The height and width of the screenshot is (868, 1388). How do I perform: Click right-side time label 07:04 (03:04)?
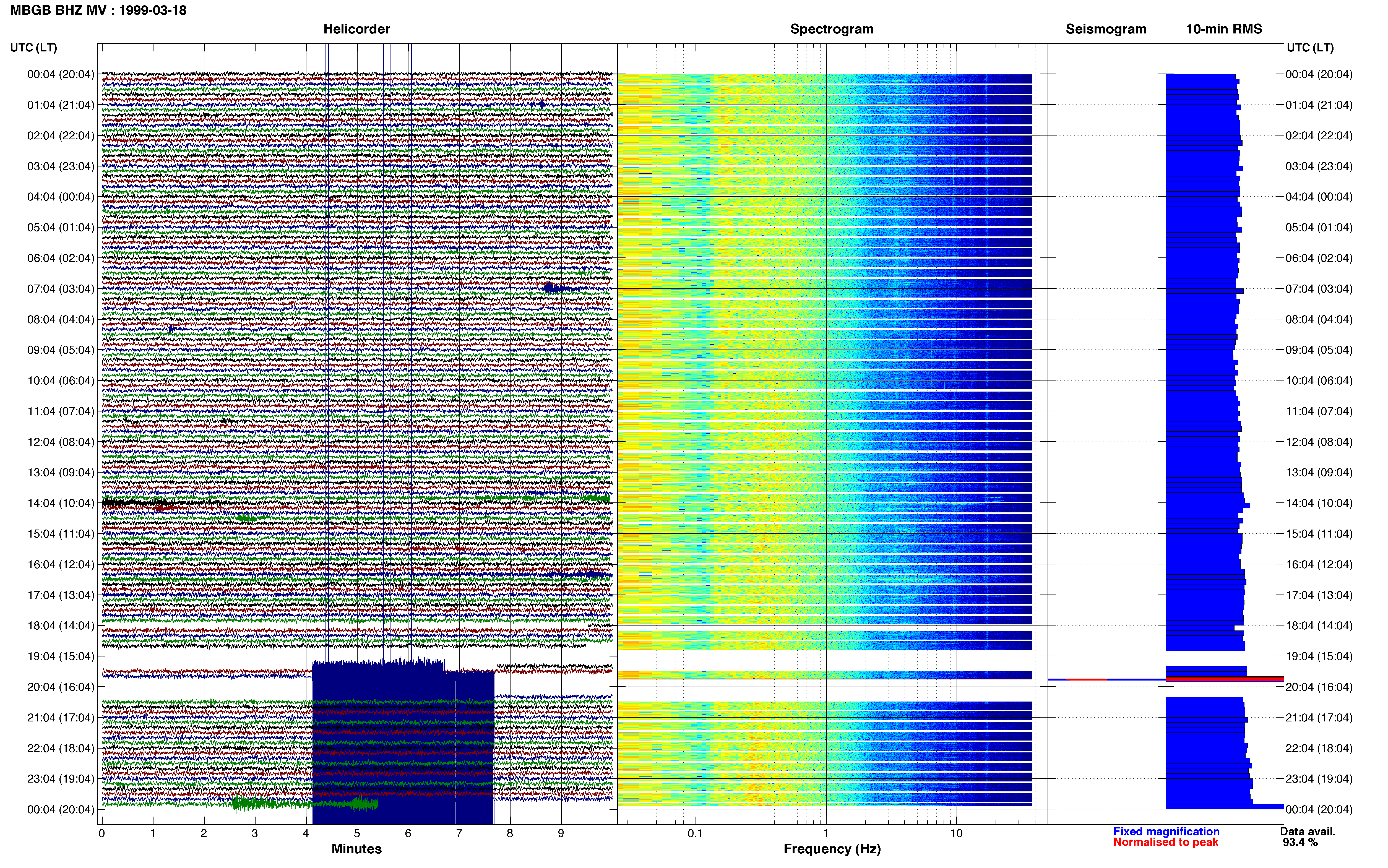point(1319,289)
